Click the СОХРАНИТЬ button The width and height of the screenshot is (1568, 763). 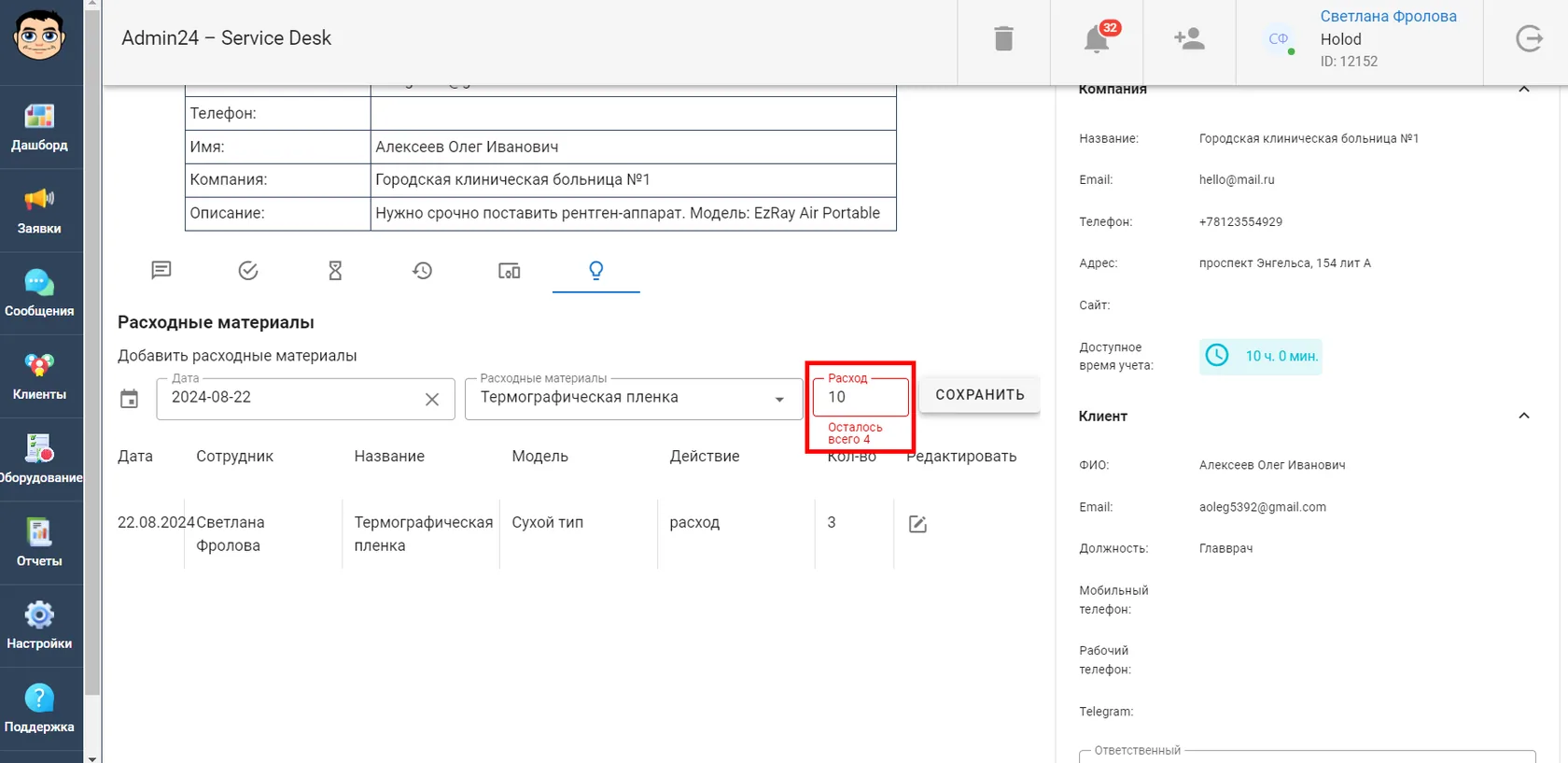point(980,395)
